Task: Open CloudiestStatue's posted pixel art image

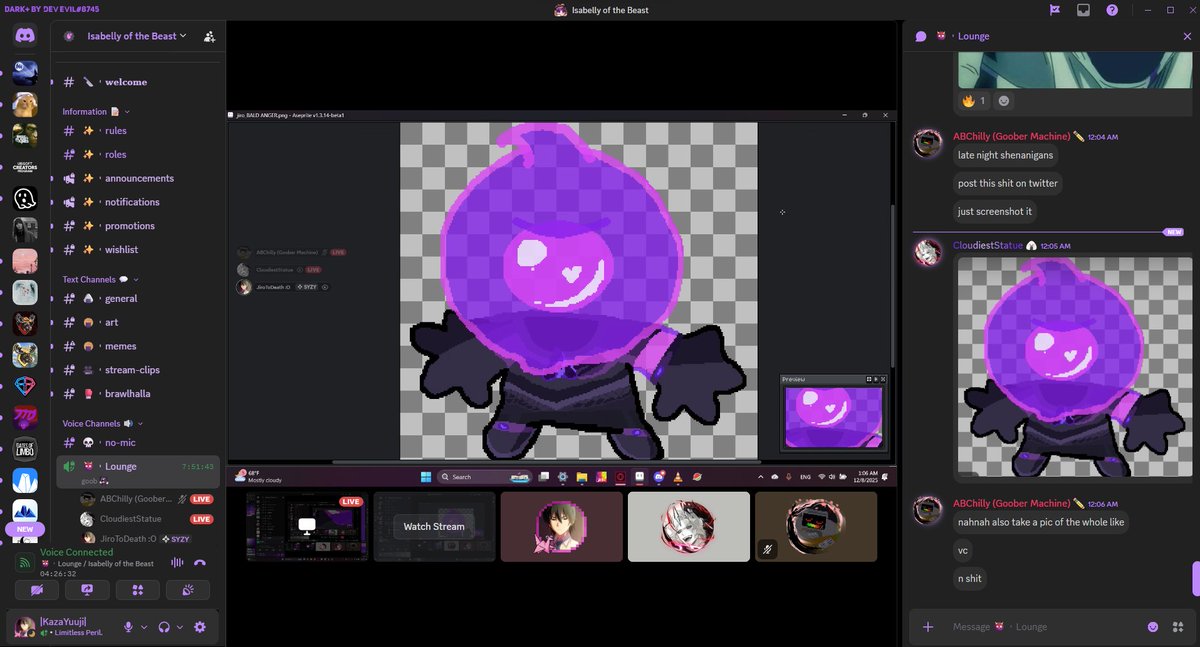Action: click(x=1074, y=367)
